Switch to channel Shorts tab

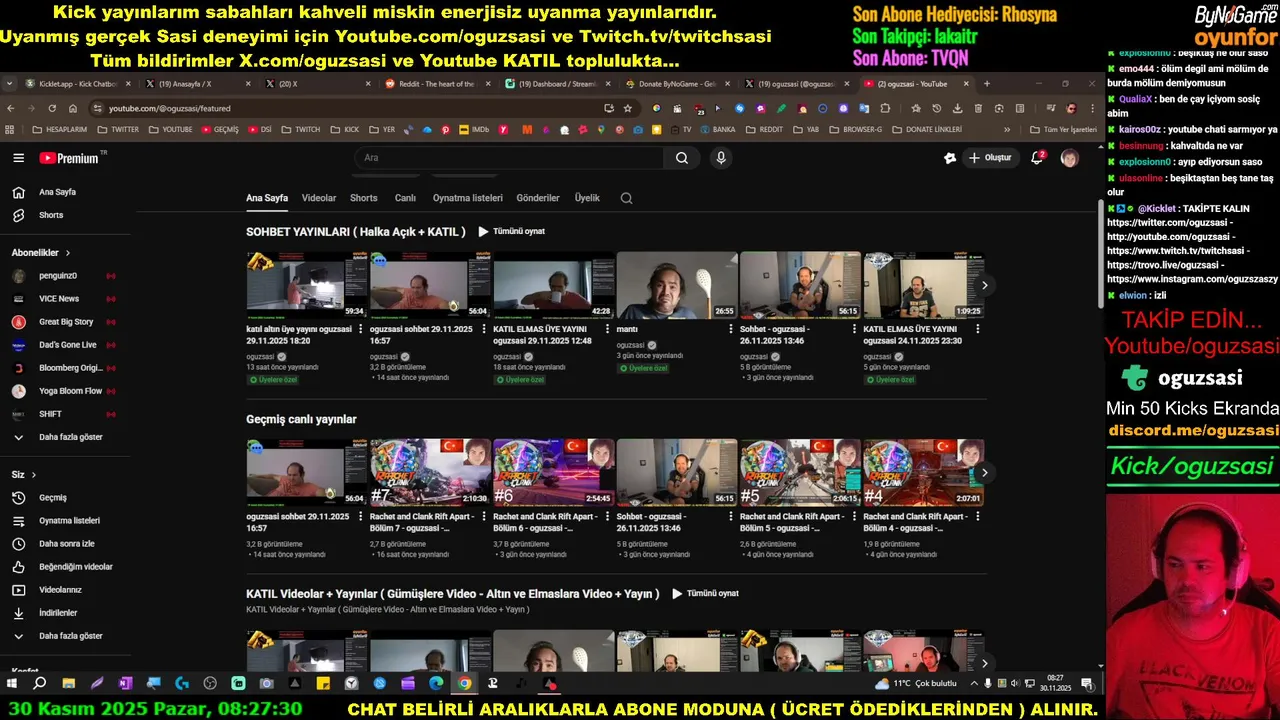(x=364, y=198)
